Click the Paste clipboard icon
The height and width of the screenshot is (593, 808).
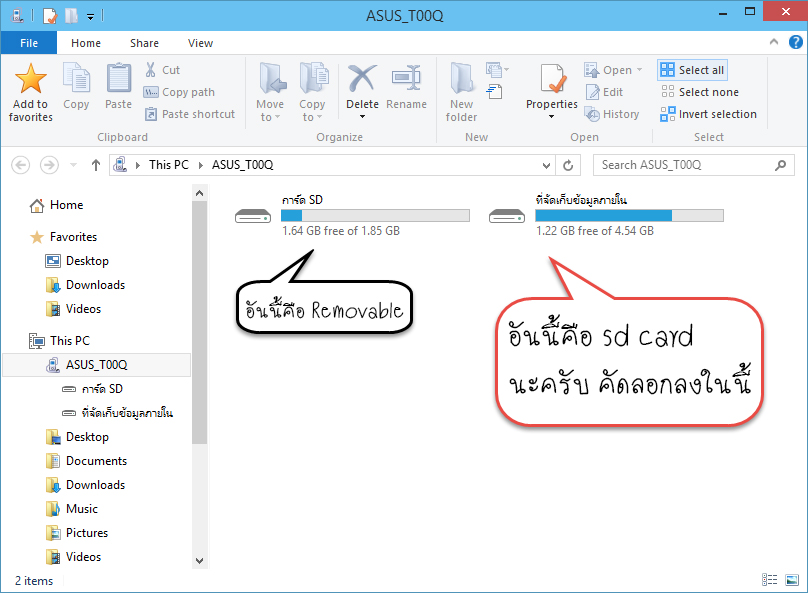(x=119, y=78)
